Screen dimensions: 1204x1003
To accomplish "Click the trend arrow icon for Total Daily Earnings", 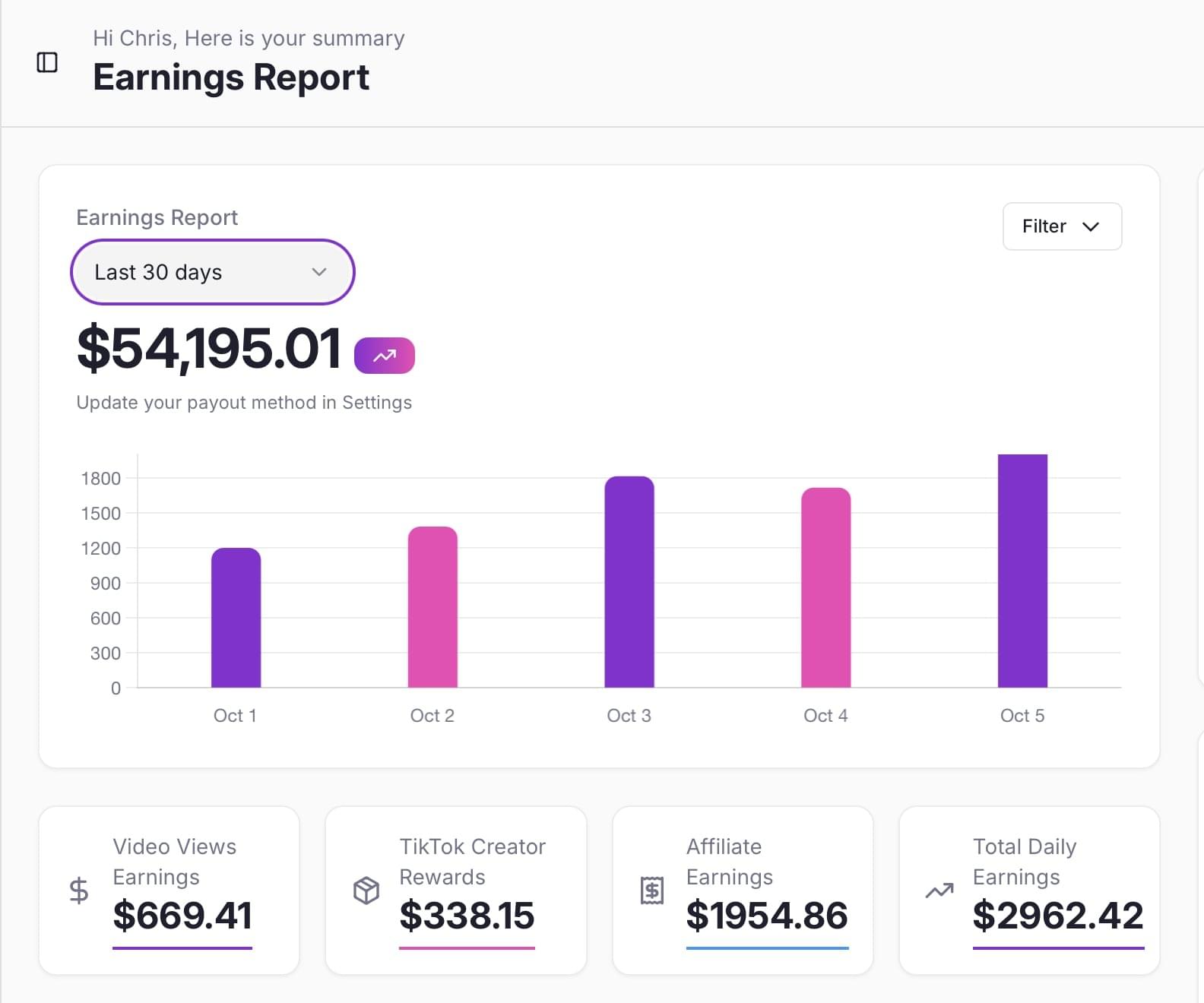I will click(x=939, y=891).
